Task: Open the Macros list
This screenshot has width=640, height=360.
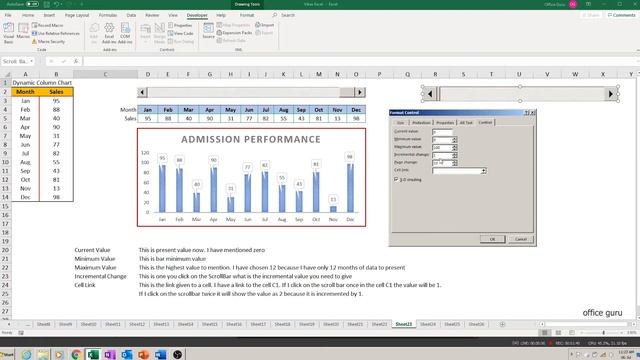Action: (23, 31)
